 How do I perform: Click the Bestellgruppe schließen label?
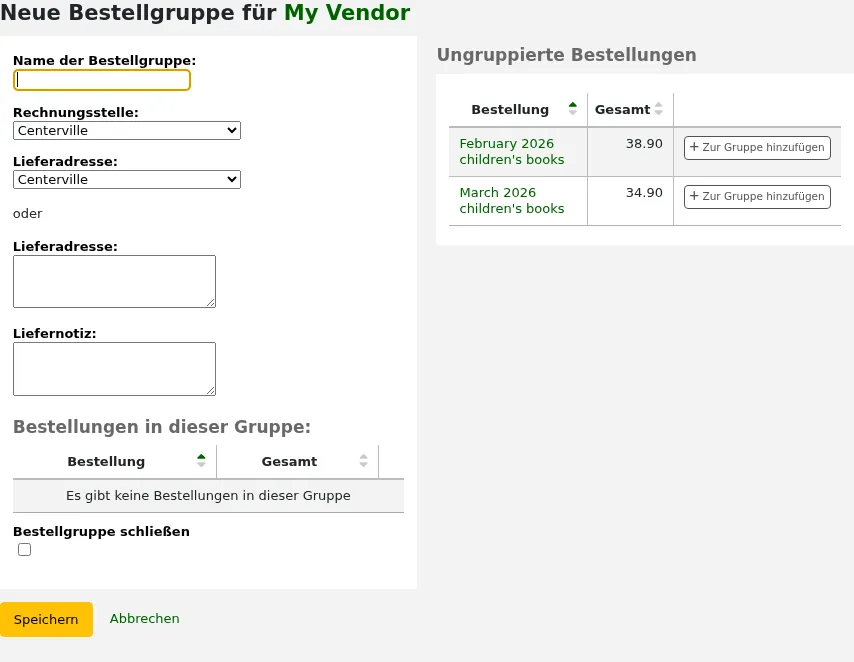click(101, 532)
